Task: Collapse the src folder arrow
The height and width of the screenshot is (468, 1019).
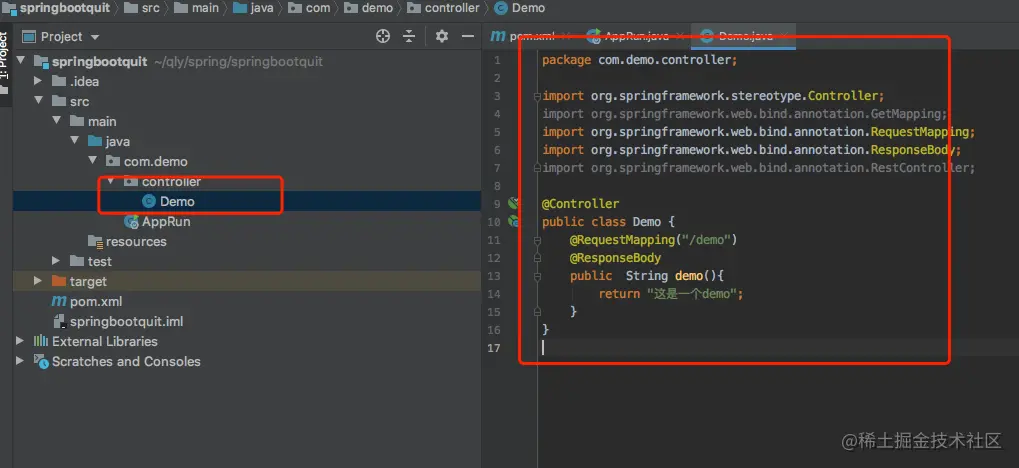Action: [38, 101]
